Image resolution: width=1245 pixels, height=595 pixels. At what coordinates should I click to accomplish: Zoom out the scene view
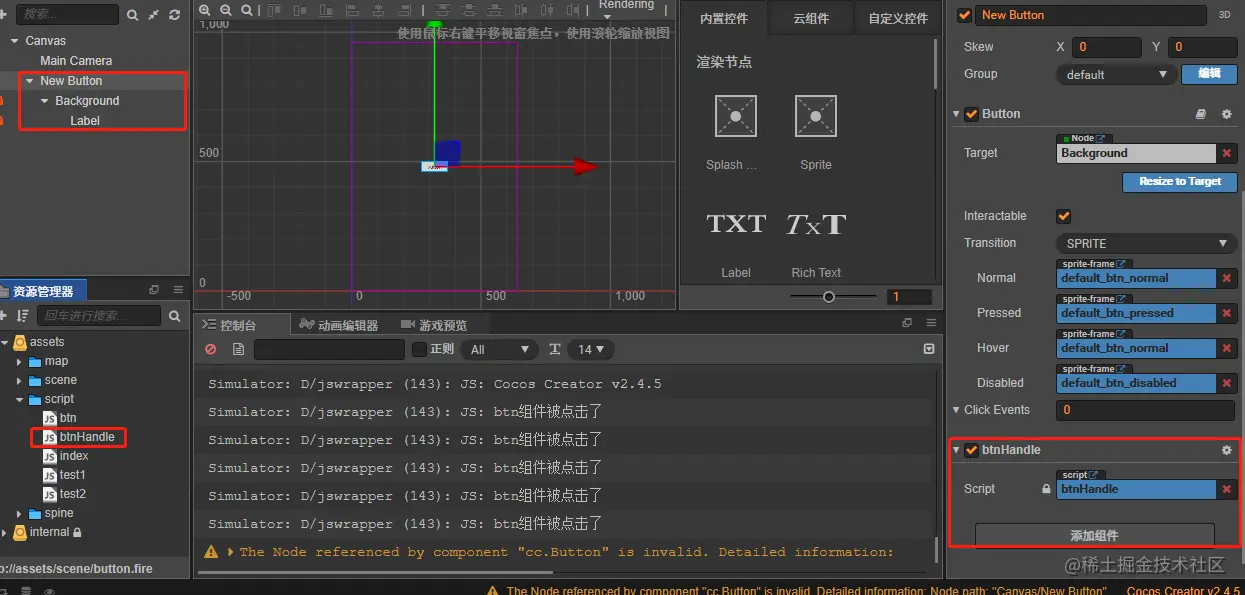click(x=226, y=10)
